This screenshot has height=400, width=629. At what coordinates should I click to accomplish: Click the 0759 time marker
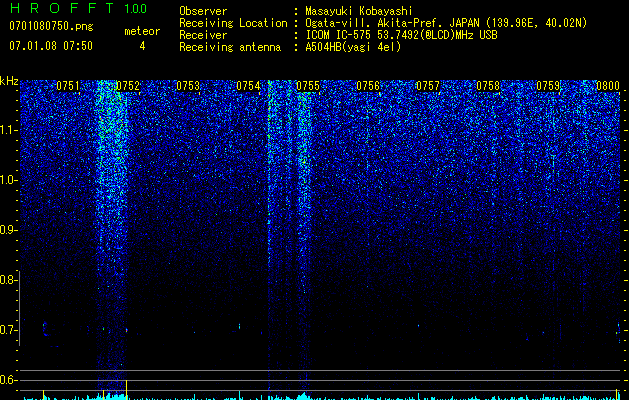[x=548, y=86]
